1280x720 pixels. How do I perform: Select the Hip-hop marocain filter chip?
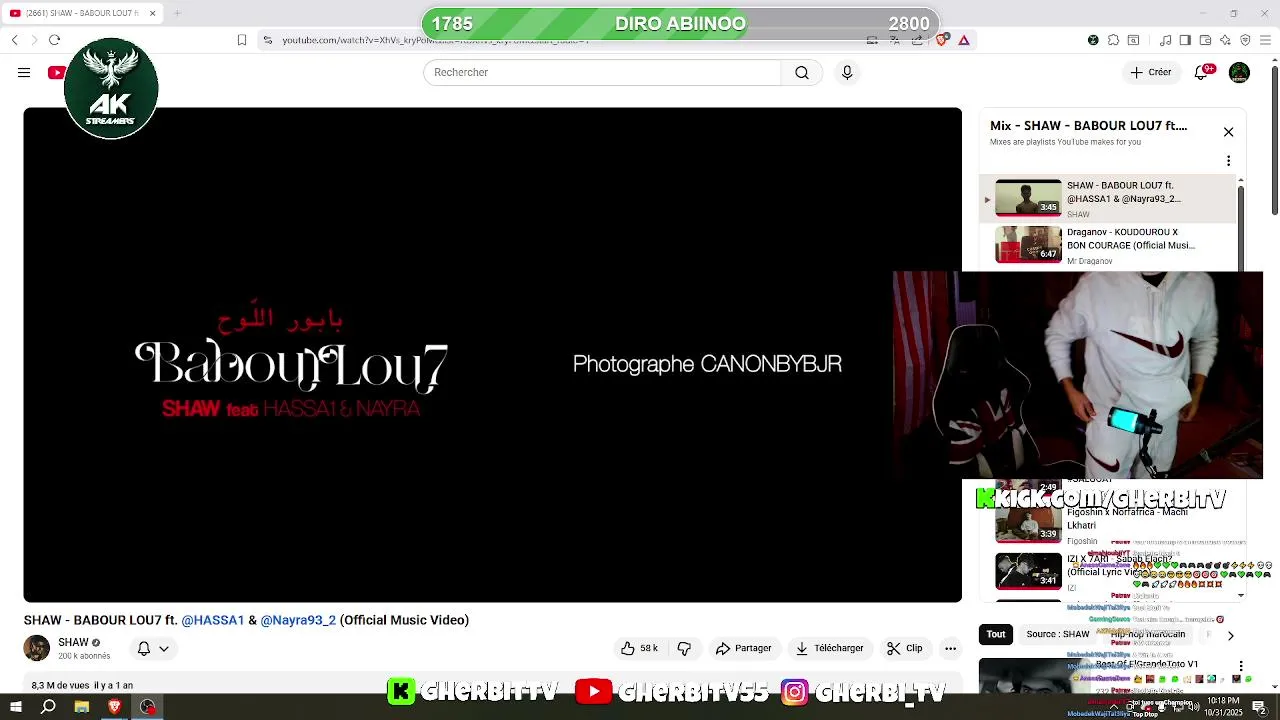point(1148,634)
